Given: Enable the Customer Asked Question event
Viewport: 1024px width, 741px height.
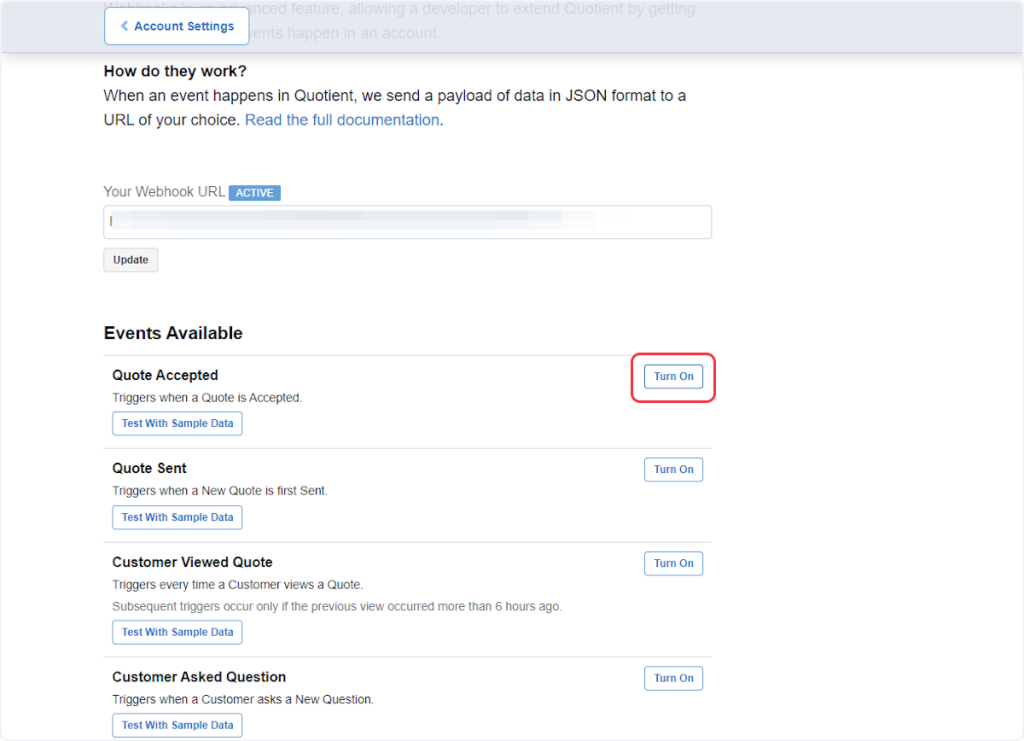Looking at the screenshot, I should click(673, 678).
